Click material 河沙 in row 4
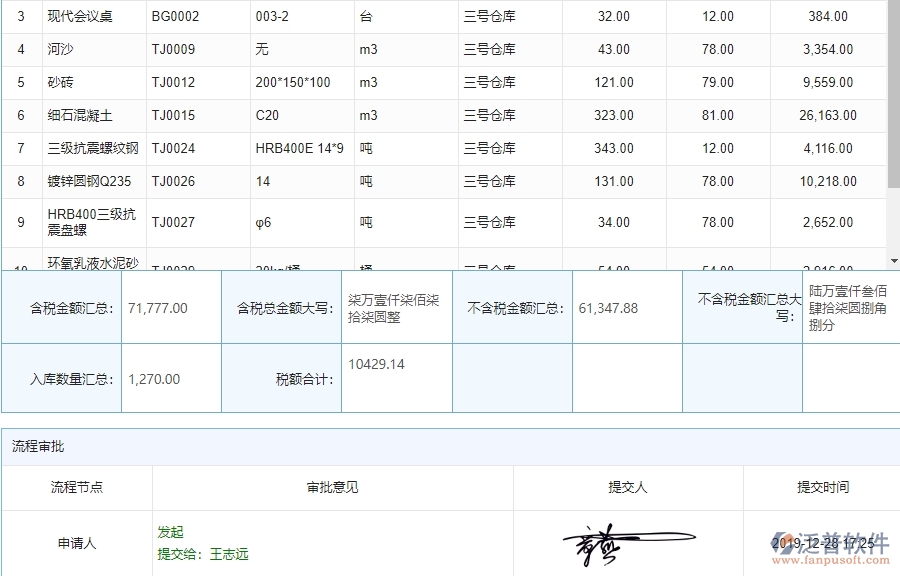 (58, 48)
